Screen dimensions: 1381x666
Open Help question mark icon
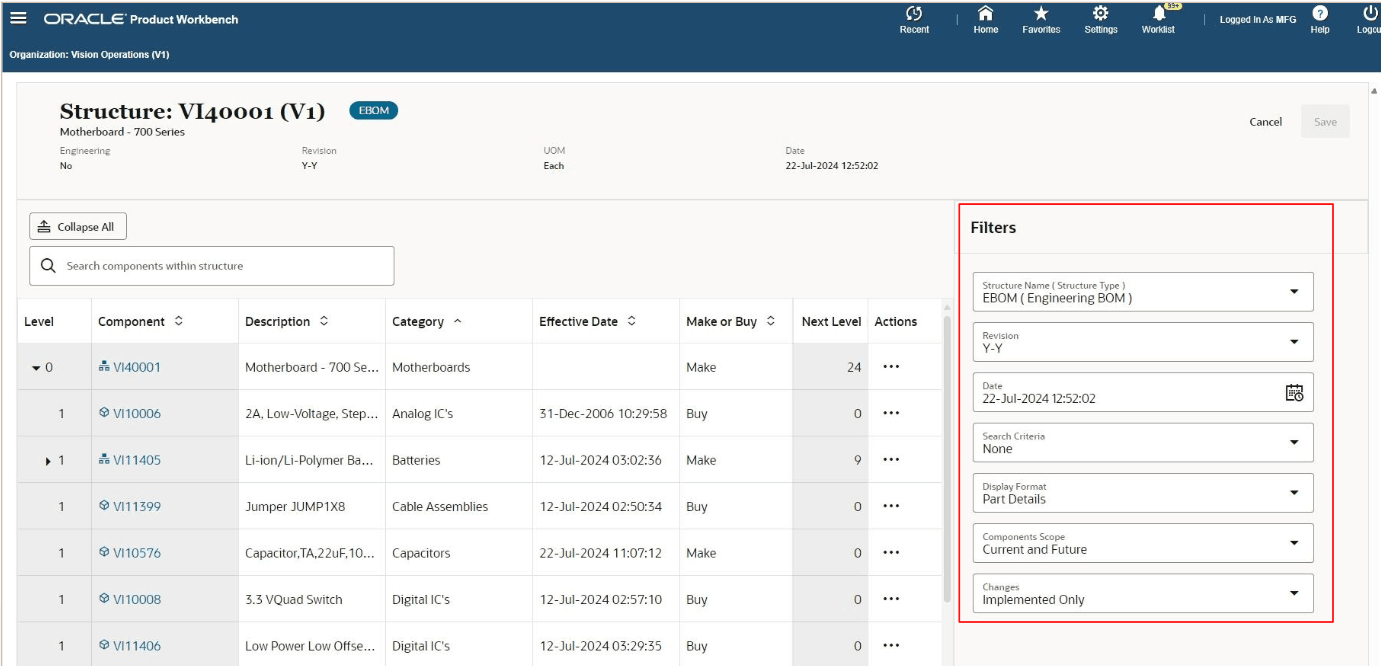[1320, 14]
